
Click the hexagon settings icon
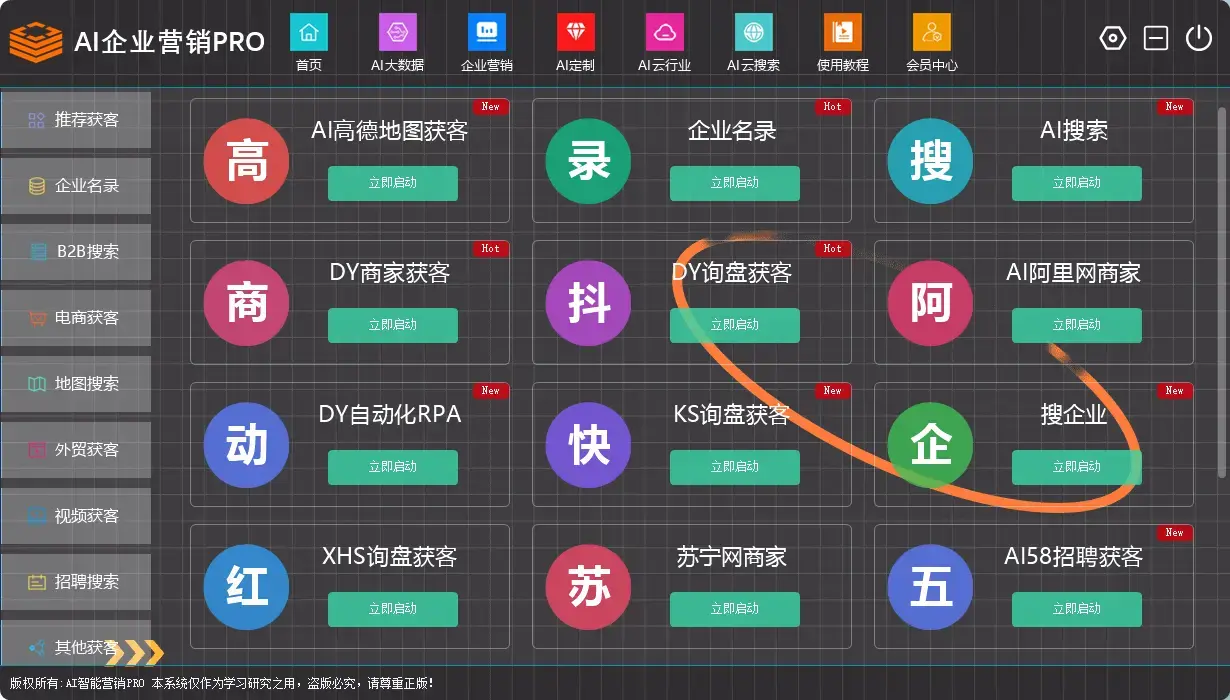pyautogui.click(x=1113, y=39)
